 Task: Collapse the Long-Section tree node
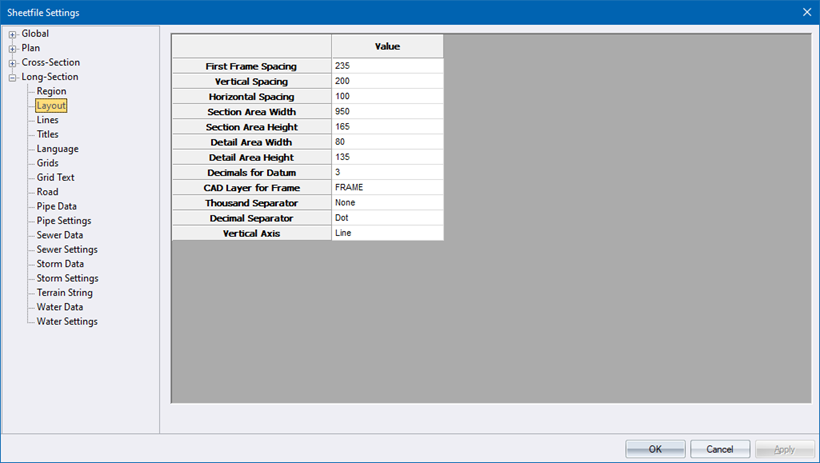click(13, 77)
